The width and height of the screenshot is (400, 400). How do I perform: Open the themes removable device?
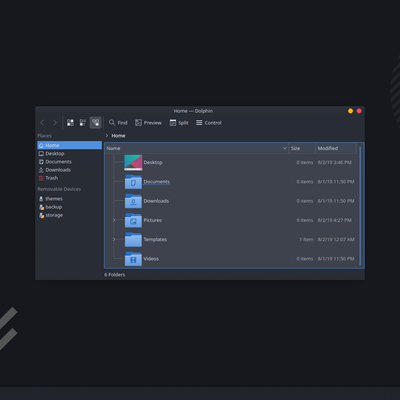coord(70,199)
